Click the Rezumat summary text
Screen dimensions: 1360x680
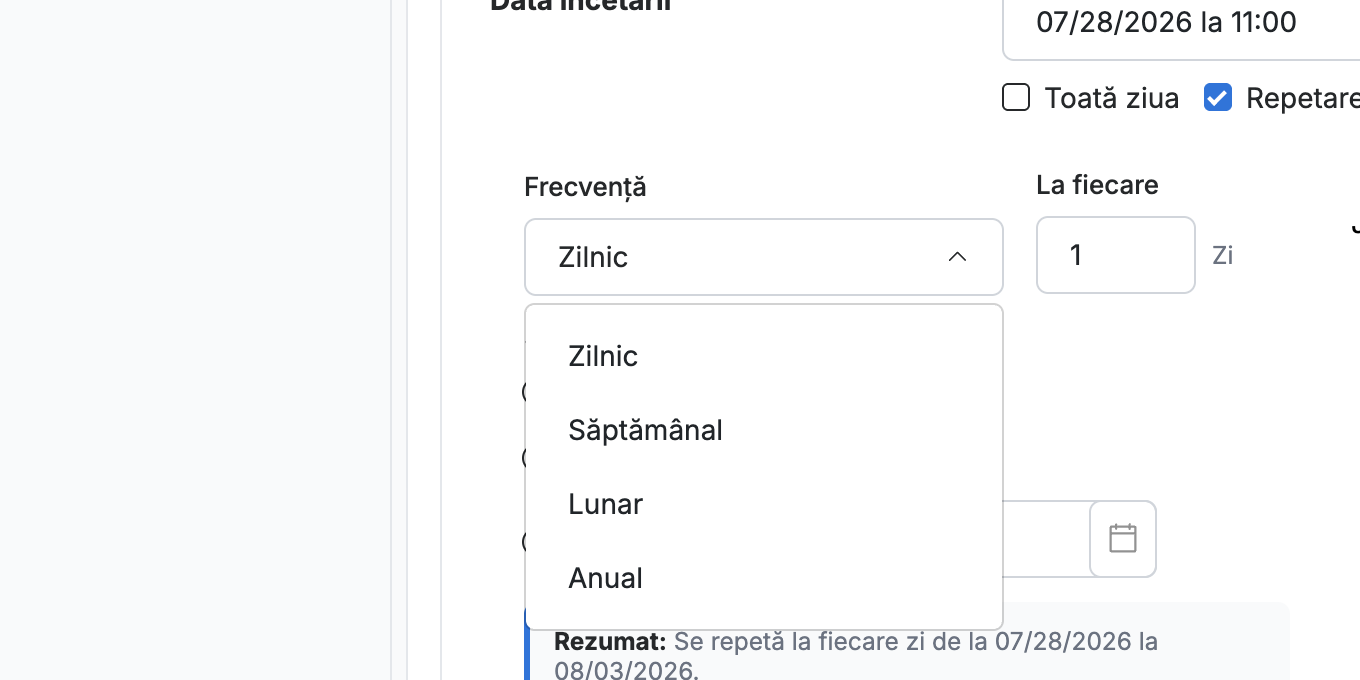click(x=856, y=654)
